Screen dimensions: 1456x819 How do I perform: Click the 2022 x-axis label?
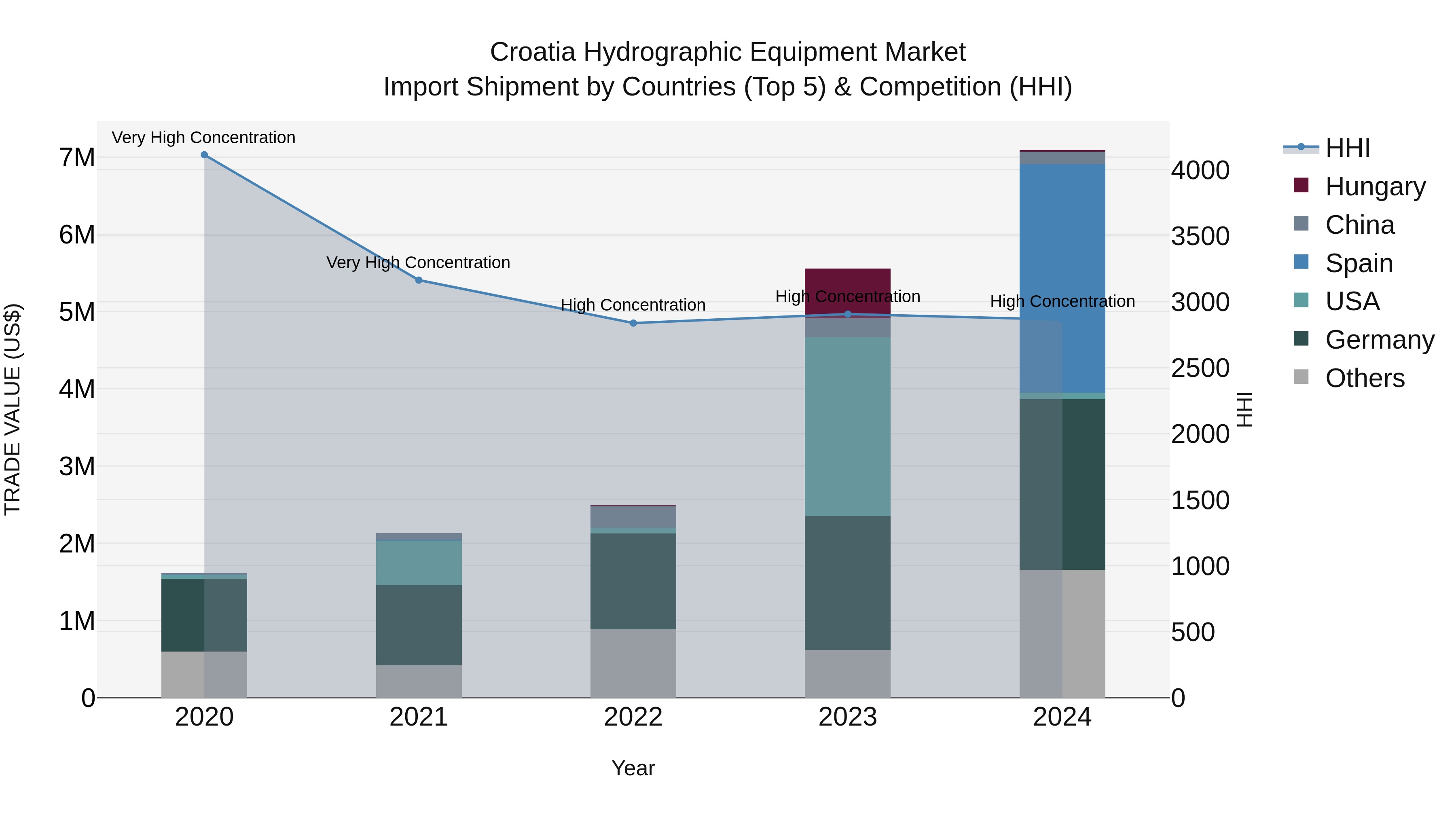coord(633,717)
